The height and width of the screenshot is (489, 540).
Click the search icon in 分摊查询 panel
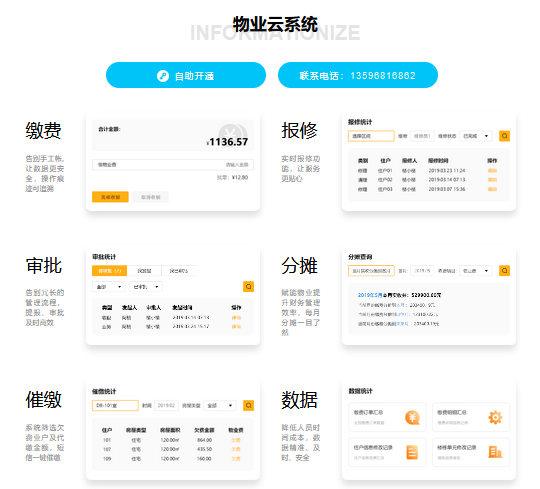tap(504, 271)
